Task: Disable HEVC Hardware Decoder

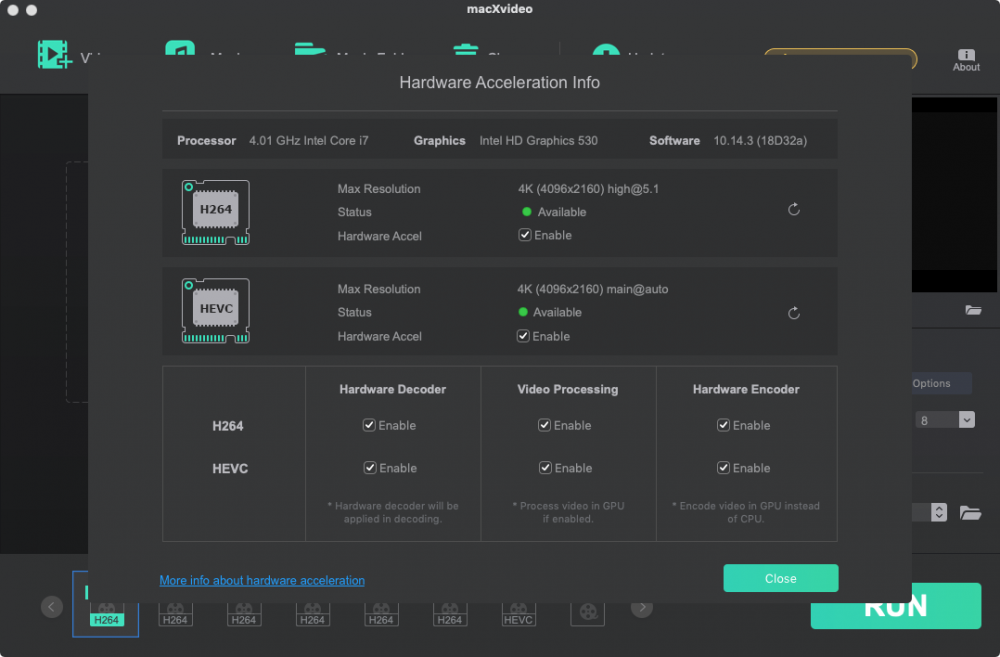Action: coord(369,468)
